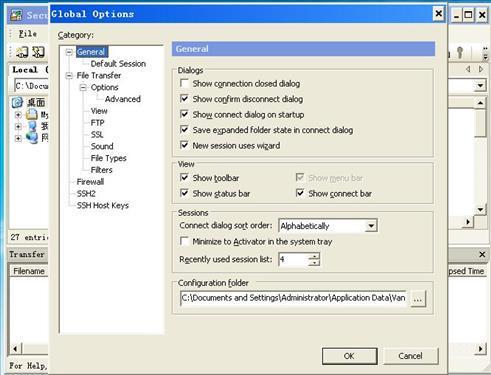The width and height of the screenshot is (491, 375).
Task: Open the path dropdown arrow in SecureFX window
Action: [x=480, y=86]
